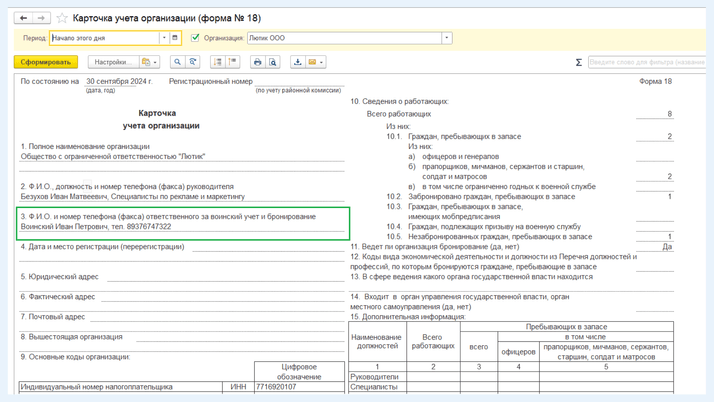Open the Настройки... settings button
This screenshot has width=714, height=402.
[111, 62]
